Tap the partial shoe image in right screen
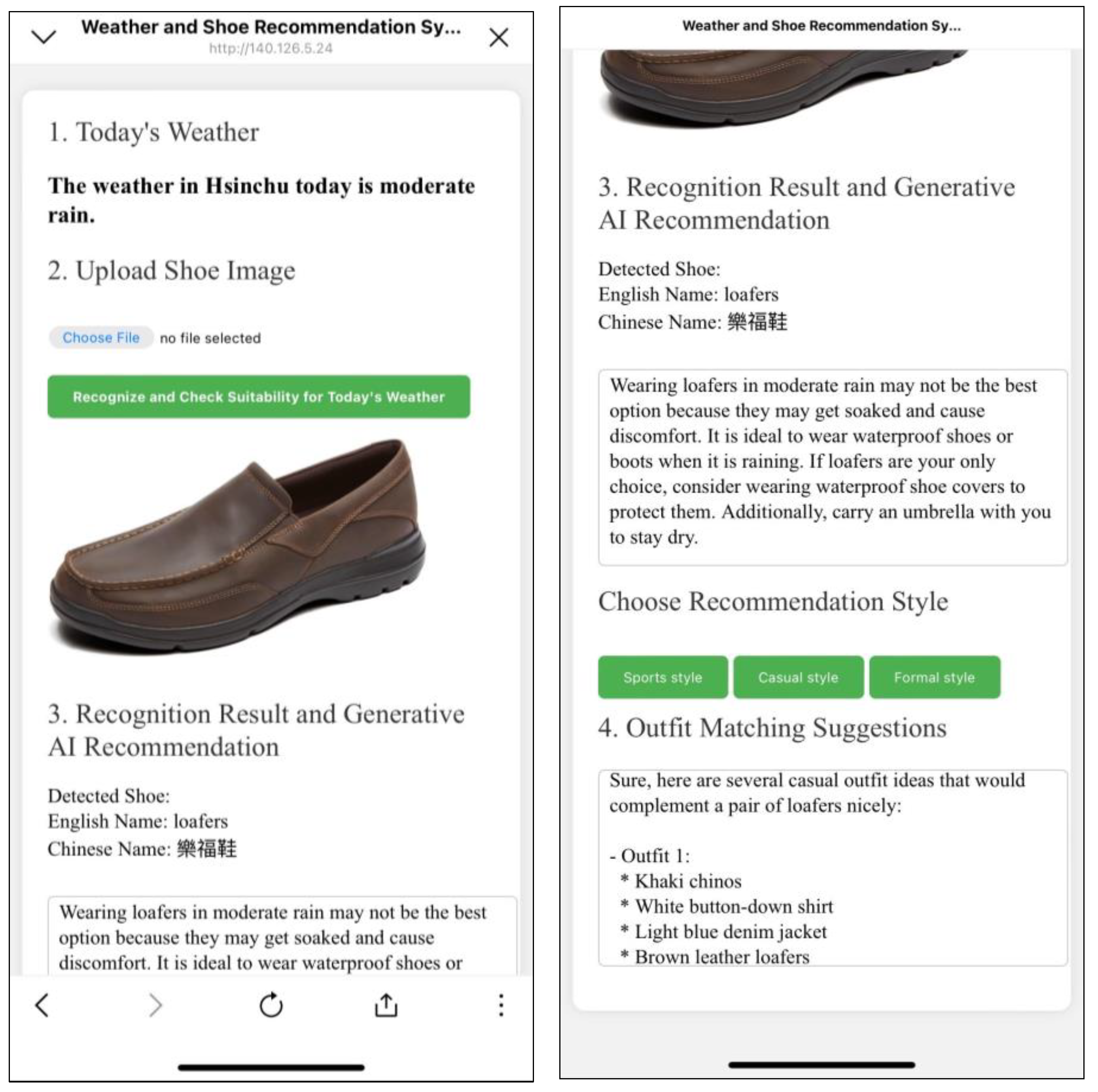The width and height of the screenshot is (1098, 1092). coord(784,85)
